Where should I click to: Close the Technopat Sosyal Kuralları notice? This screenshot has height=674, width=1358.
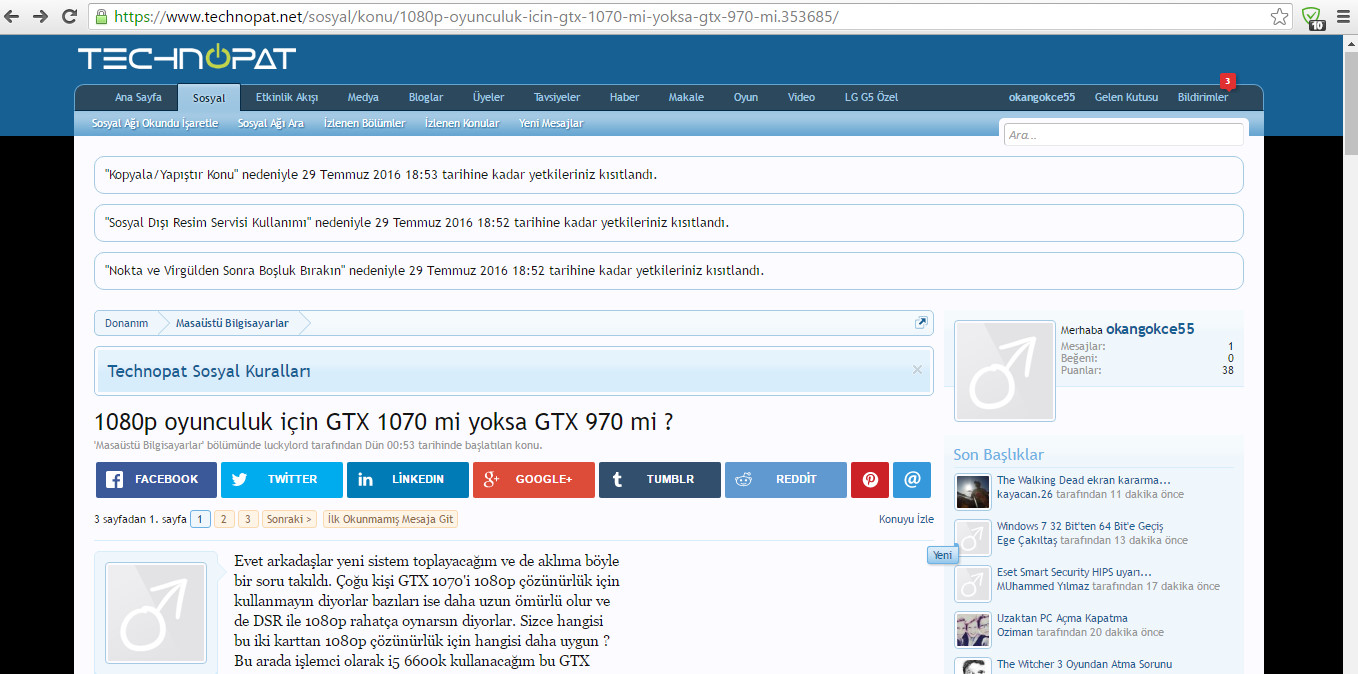coord(917,370)
